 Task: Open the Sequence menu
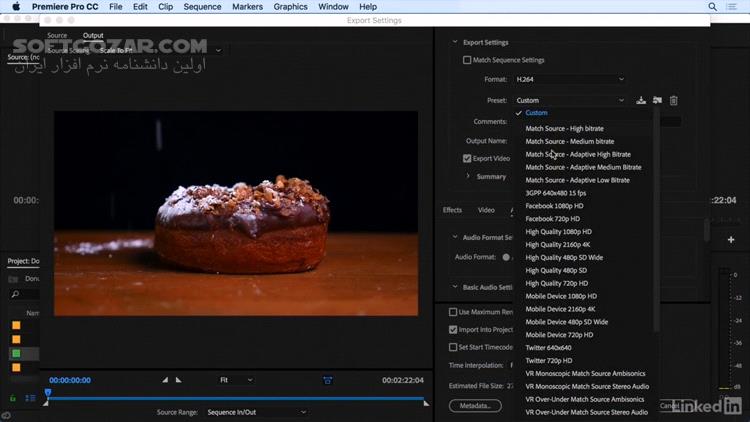click(202, 7)
